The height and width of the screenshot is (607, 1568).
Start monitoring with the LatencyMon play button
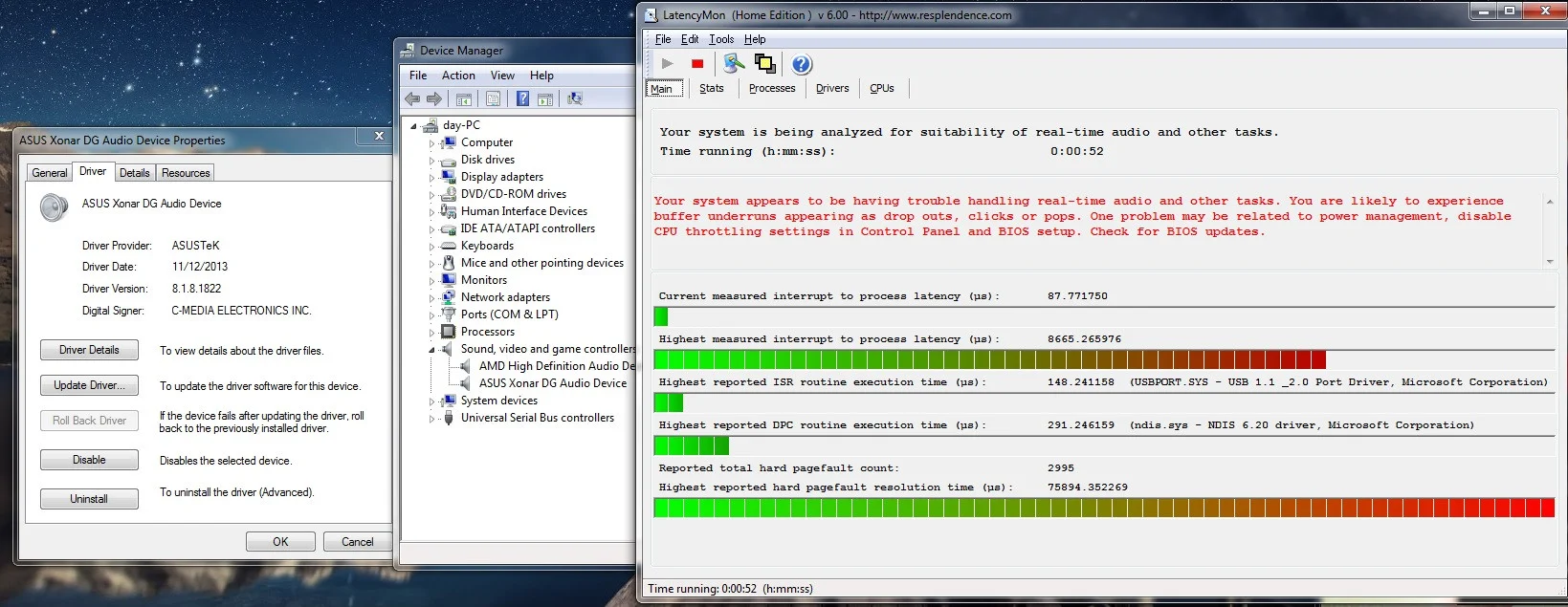tap(668, 64)
